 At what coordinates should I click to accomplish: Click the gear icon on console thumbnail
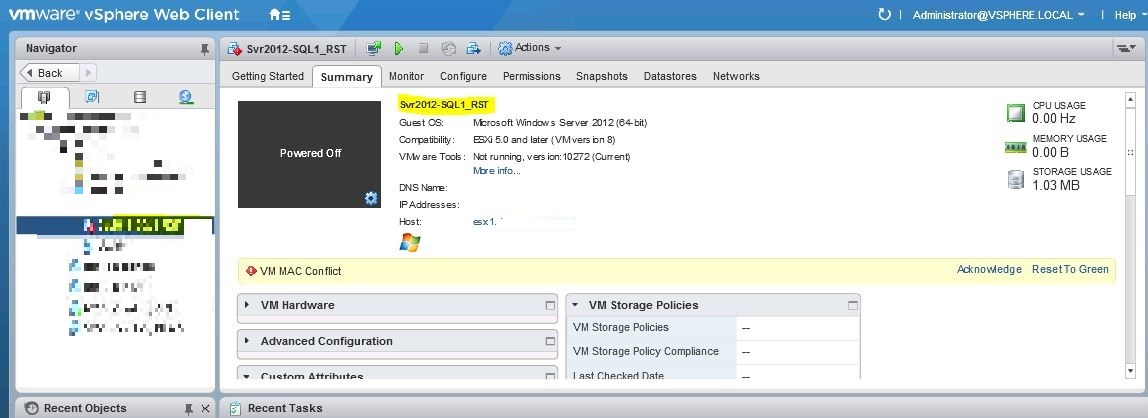[371, 198]
